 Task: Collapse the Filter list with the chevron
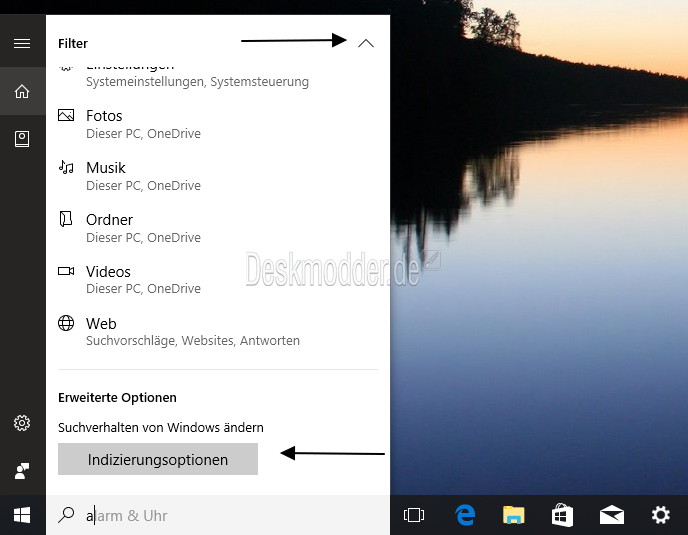(x=366, y=43)
